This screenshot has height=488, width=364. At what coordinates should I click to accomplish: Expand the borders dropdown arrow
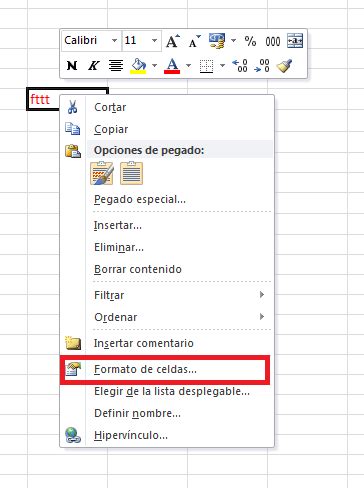[x=222, y=65]
